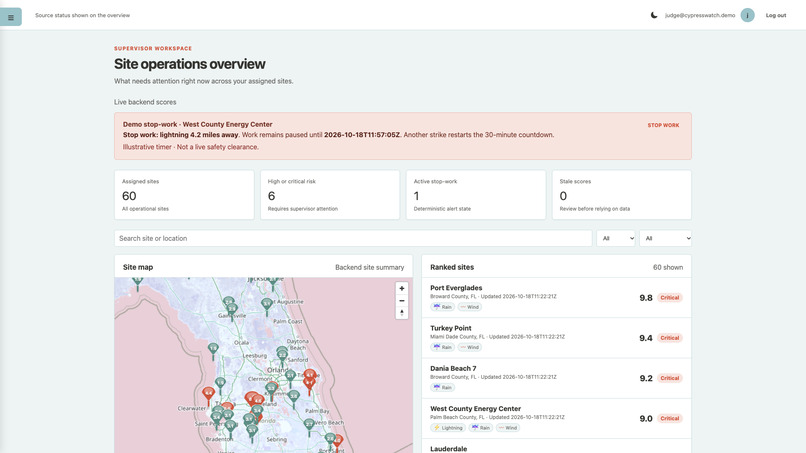Click the Backend site summary label
Viewport: 806px width, 453px height.
coord(370,267)
